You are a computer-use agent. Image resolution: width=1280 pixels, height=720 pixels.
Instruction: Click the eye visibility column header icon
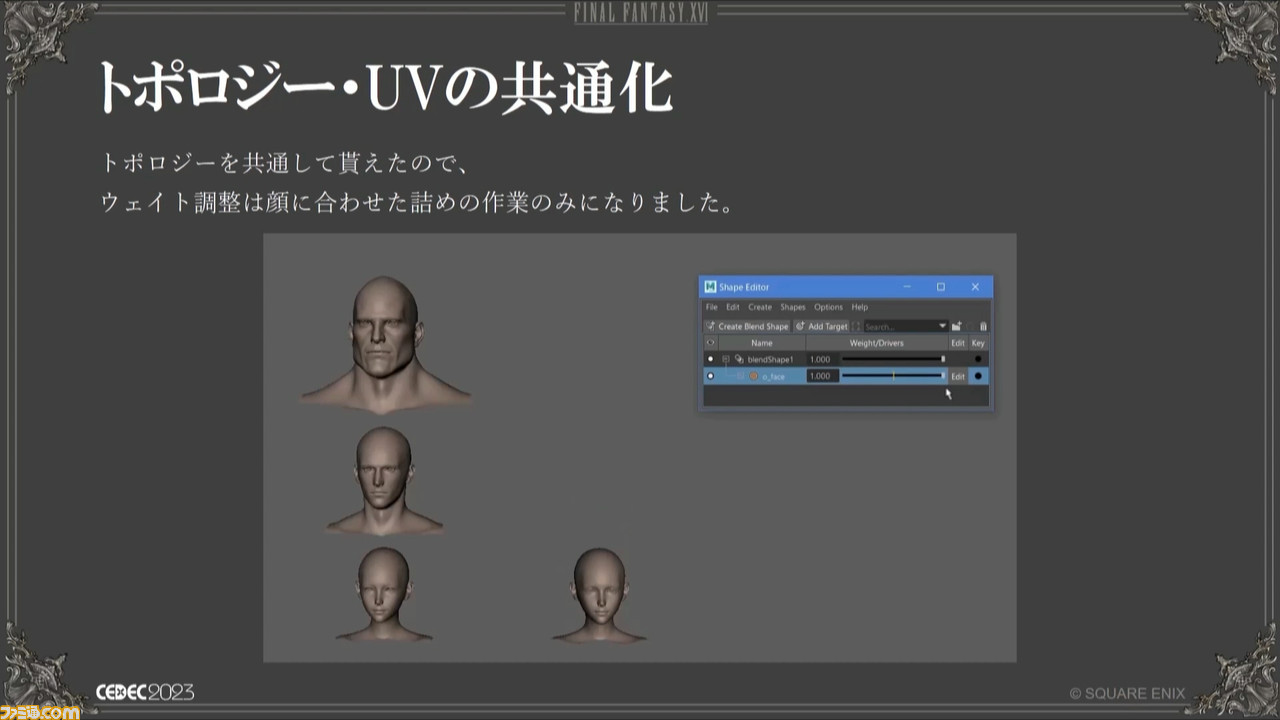(x=711, y=343)
